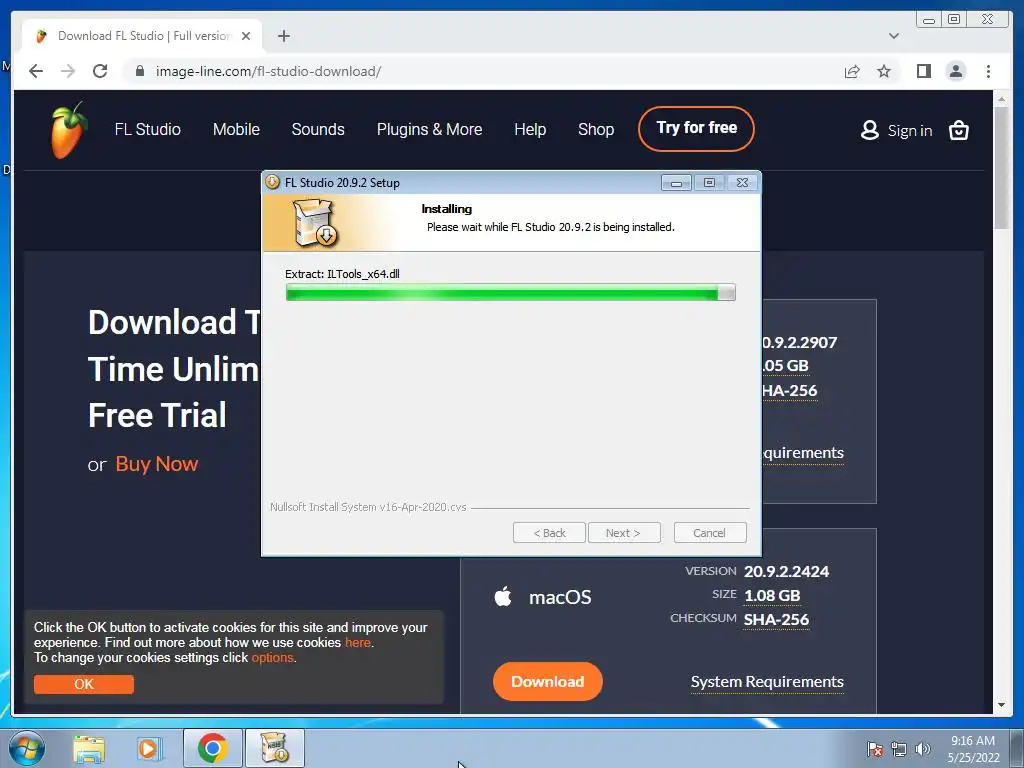
Task: Click the taskbar clock 9:16 AM
Action: click(x=973, y=741)
